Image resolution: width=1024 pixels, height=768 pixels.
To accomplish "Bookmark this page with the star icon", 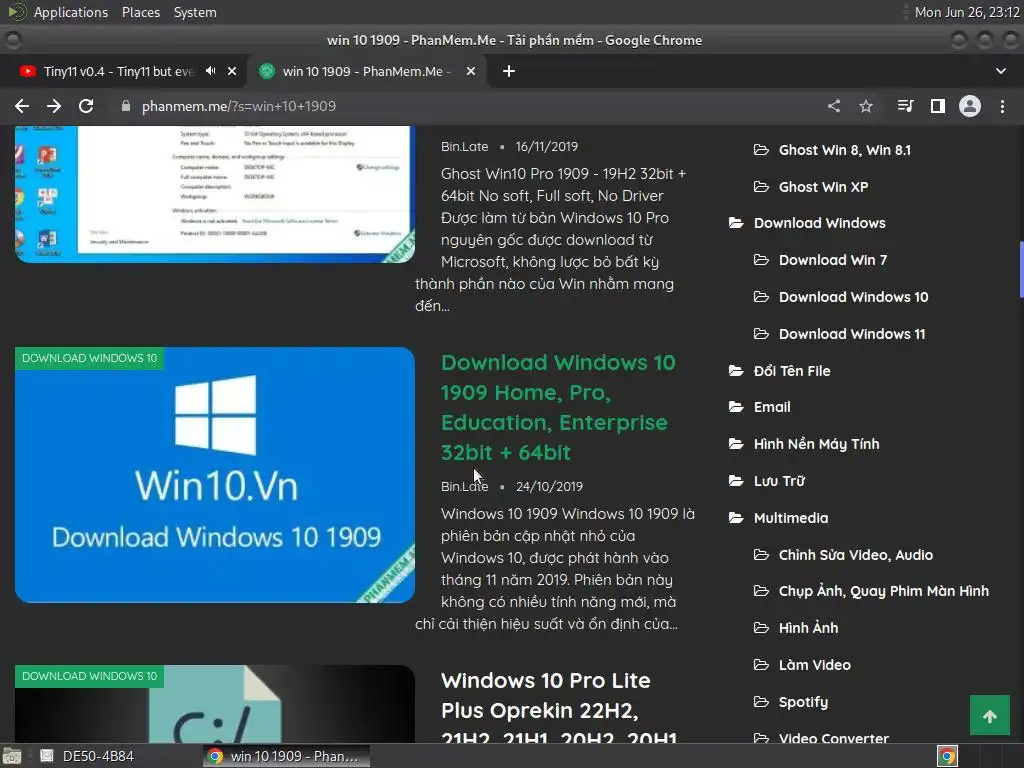I will pos(866,106).
